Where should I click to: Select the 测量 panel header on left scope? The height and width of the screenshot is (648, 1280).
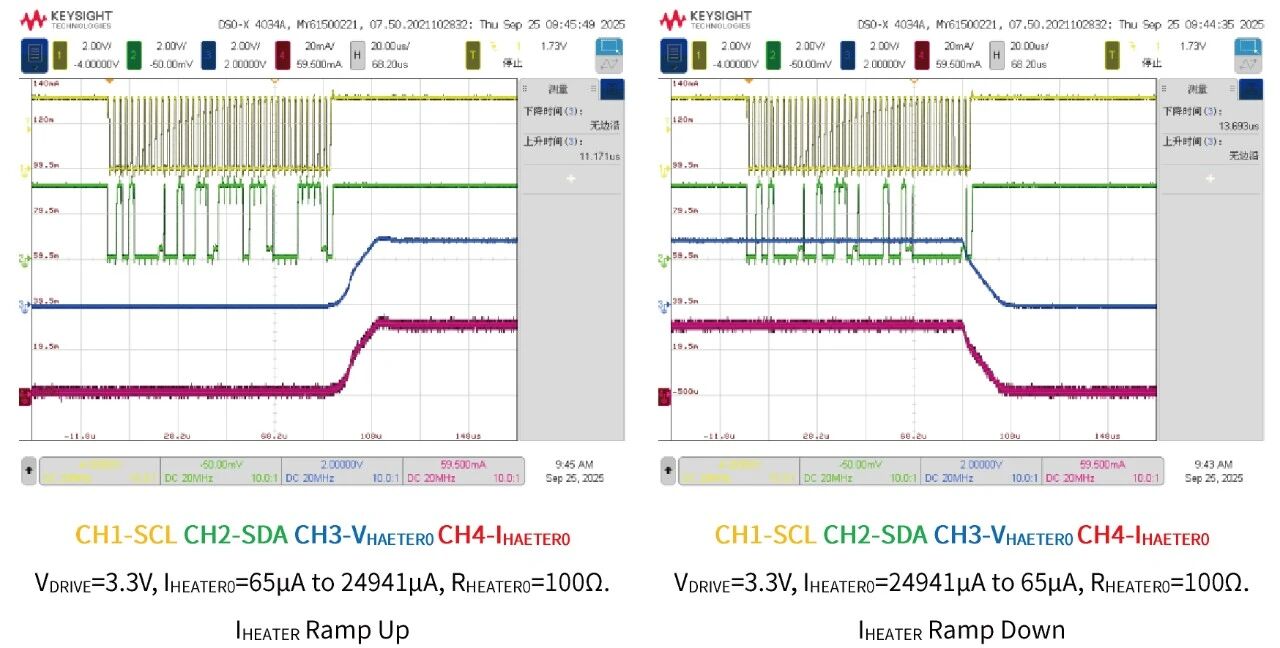[x=559, y=89]
